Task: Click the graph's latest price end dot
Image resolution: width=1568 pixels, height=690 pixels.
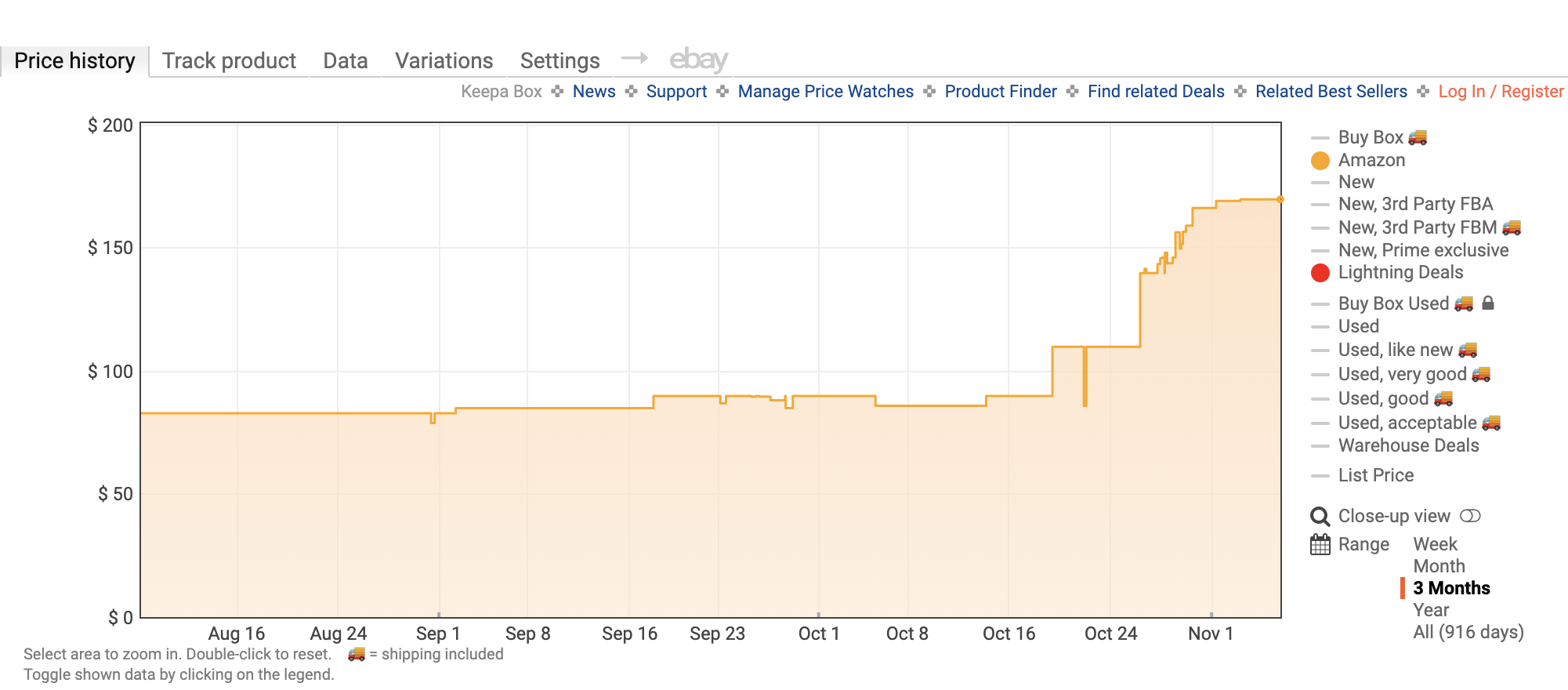Action: click(x=1280, y=199)
